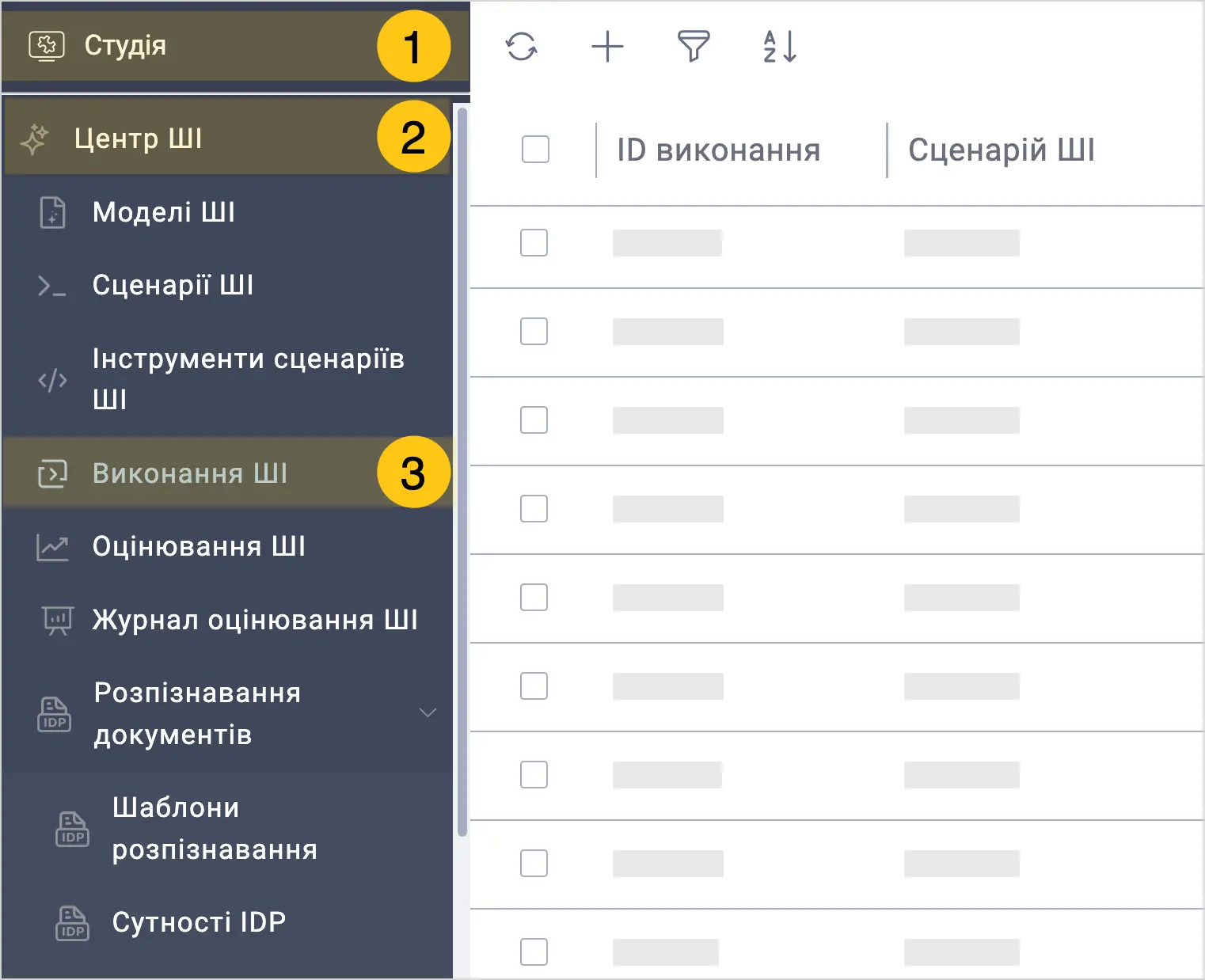Click the Інструменти сценаріїв ШІ code icon
Viewport: 1205px width, 980px height.
click(53, 380)
